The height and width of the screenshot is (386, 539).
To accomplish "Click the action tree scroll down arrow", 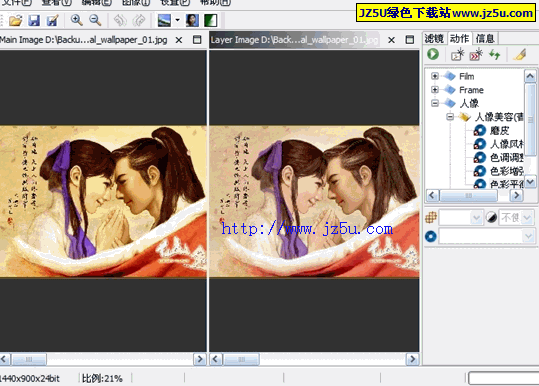I will (530, 182).
